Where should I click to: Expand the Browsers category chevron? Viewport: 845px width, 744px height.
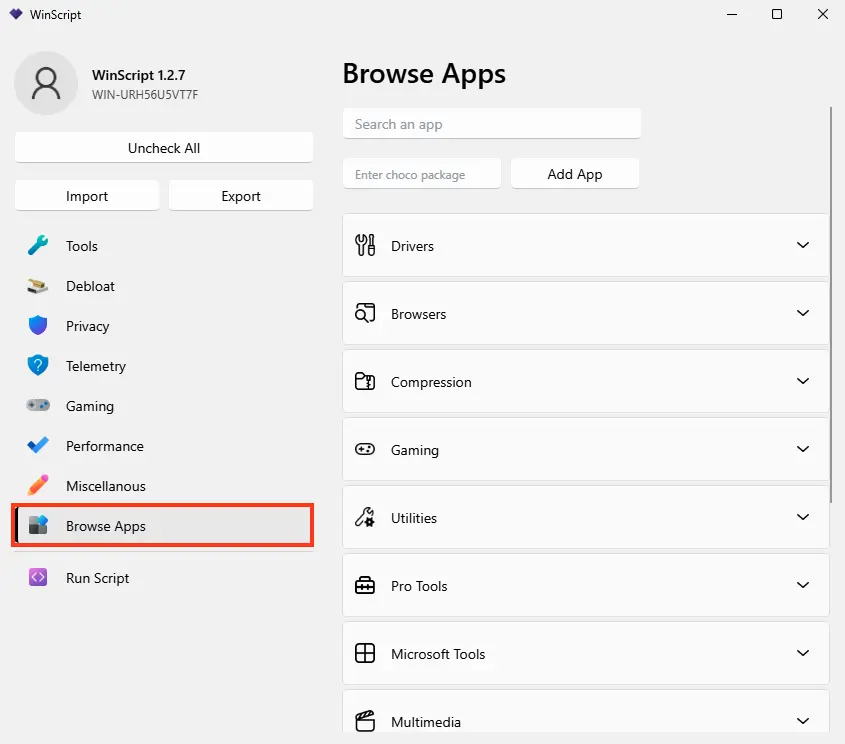[803, 313]
